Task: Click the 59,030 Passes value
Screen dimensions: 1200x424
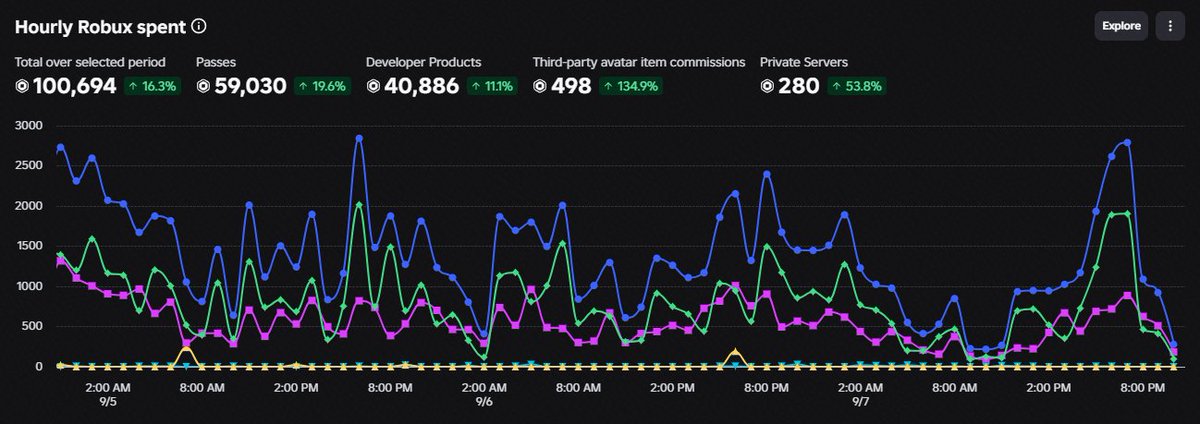Action: coord(251,87)
